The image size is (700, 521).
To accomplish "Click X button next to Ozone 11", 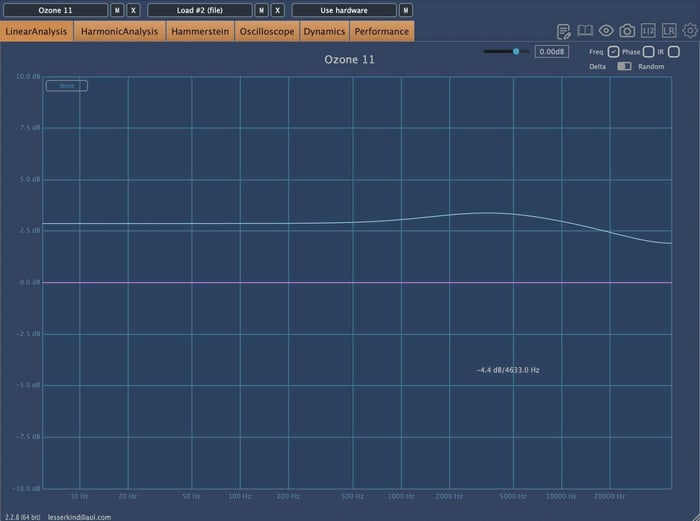I will [133, 10].
